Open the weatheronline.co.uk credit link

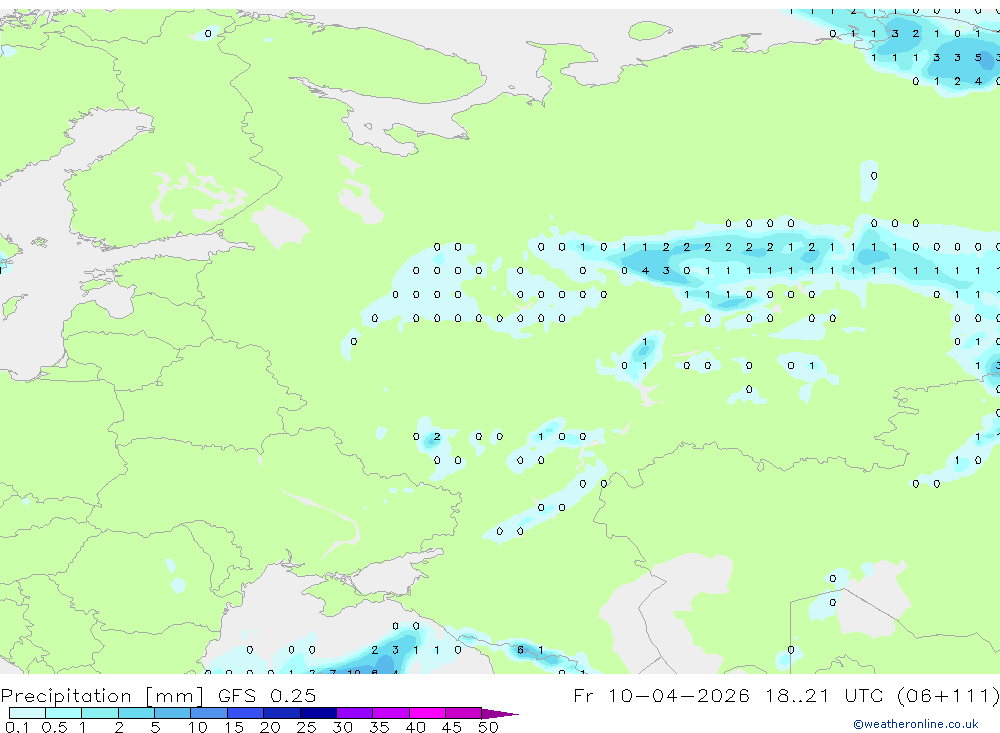click(916, 724)
